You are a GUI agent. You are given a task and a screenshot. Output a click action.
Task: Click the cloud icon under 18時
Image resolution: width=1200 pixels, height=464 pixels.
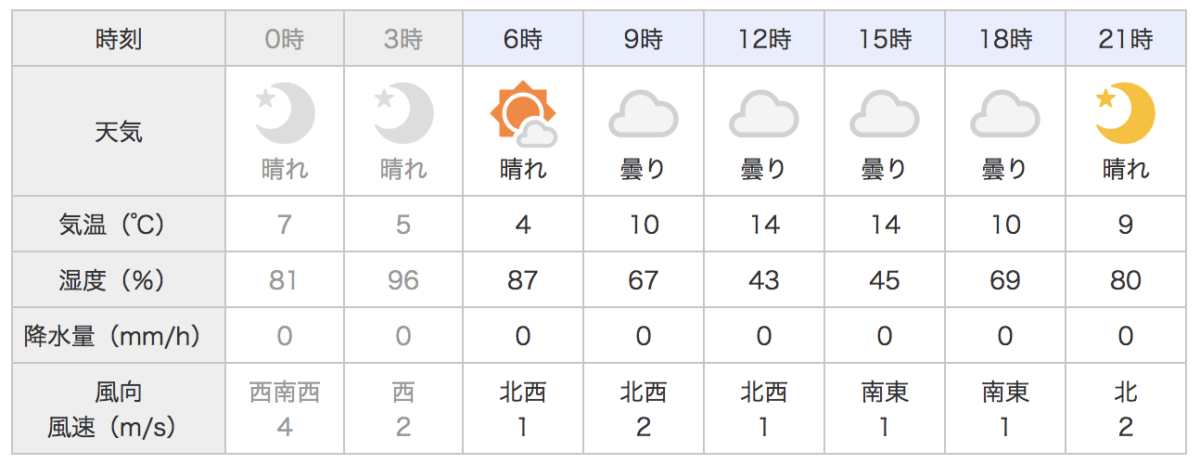pos(1005,114)
